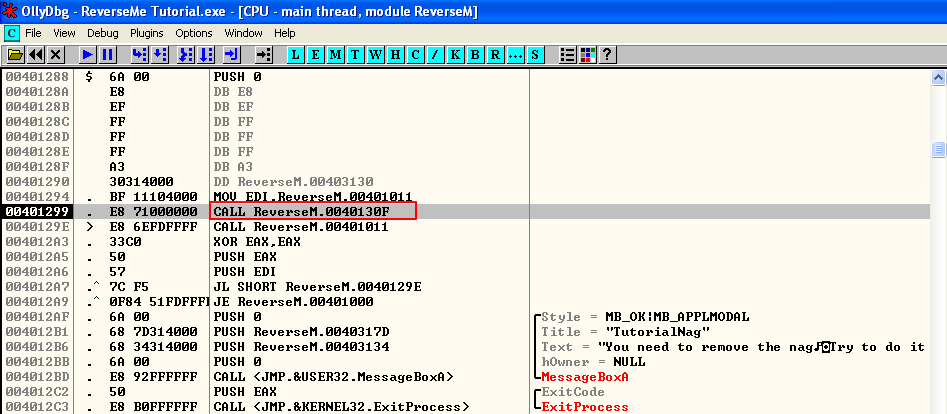The height and width of the screenshot is (414, 947).
Task: Click the red ExitProcess comment
Action: (585, 407)
